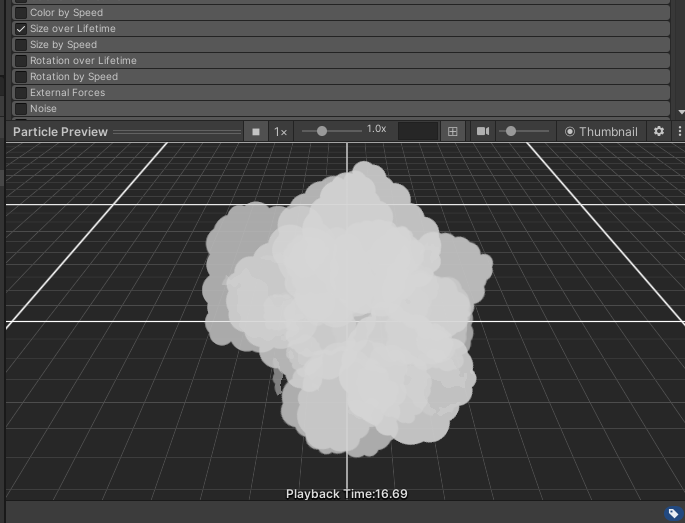Open preview settings gear icon

pyautogui.click(x=659, y=131)
